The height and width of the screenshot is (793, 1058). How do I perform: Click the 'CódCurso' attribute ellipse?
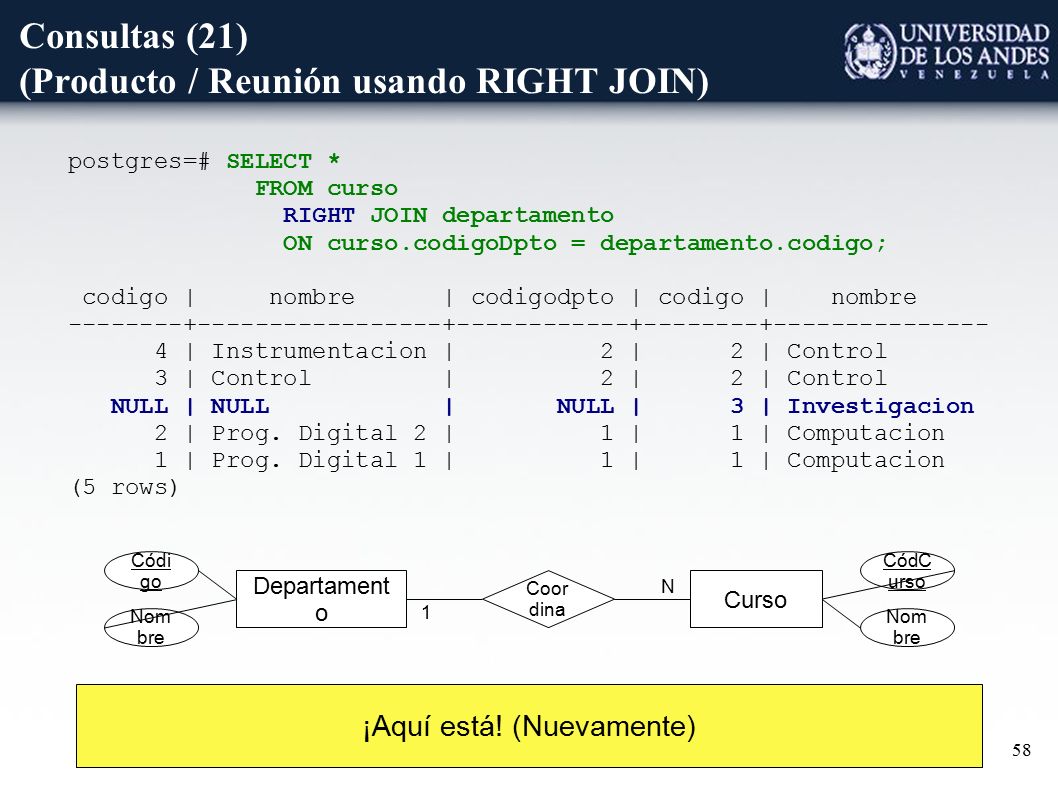point(907,571)
